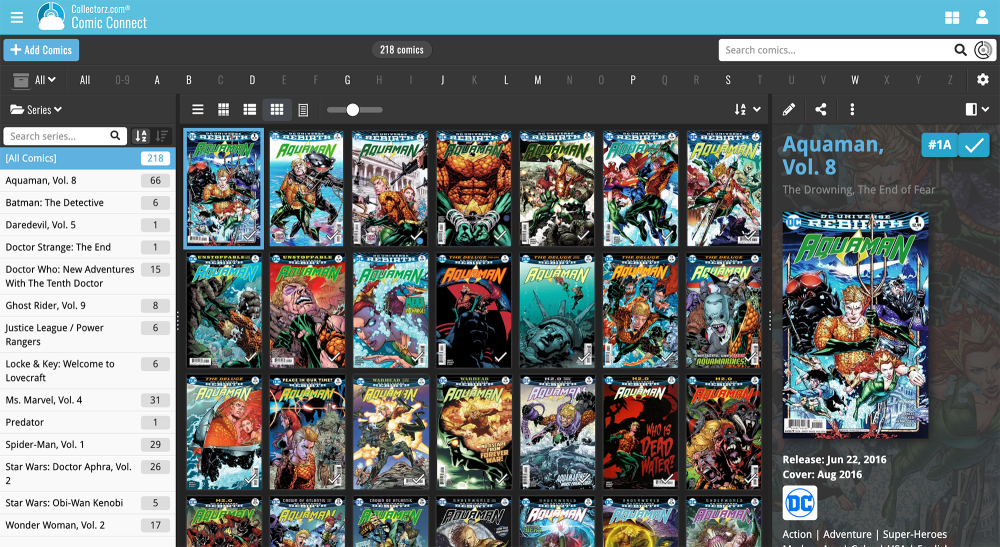The height and width of the screenshot is (547, 1000).
Task: Open the app switcher grid icon
Action: coord(952,17)
